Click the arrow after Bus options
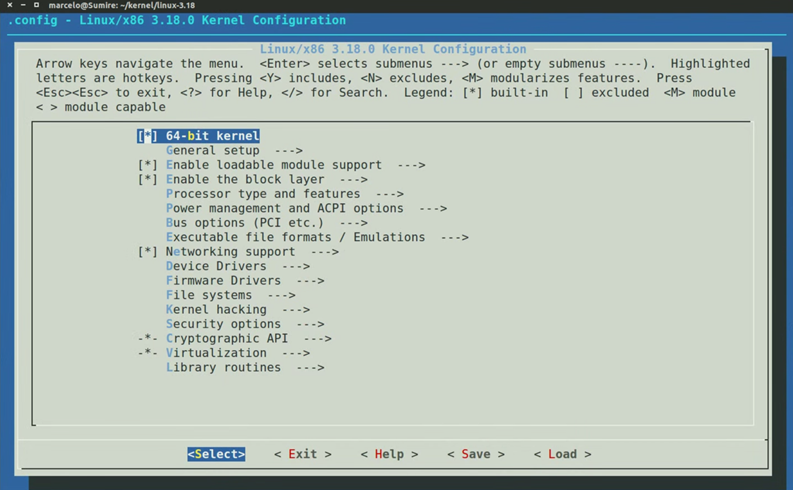Image resolution: width=793 pixels, height=490 pixels. (354, 223)
